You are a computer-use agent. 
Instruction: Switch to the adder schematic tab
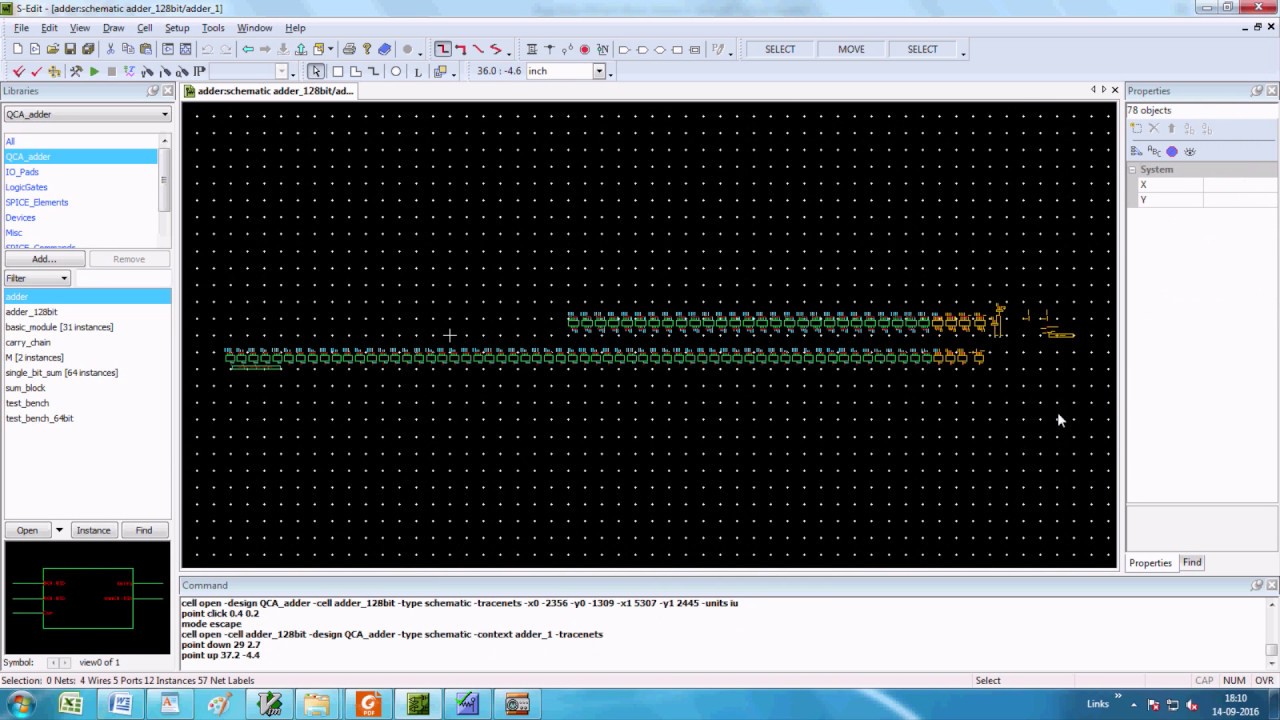pyautogui.click(x=268, y=91)
